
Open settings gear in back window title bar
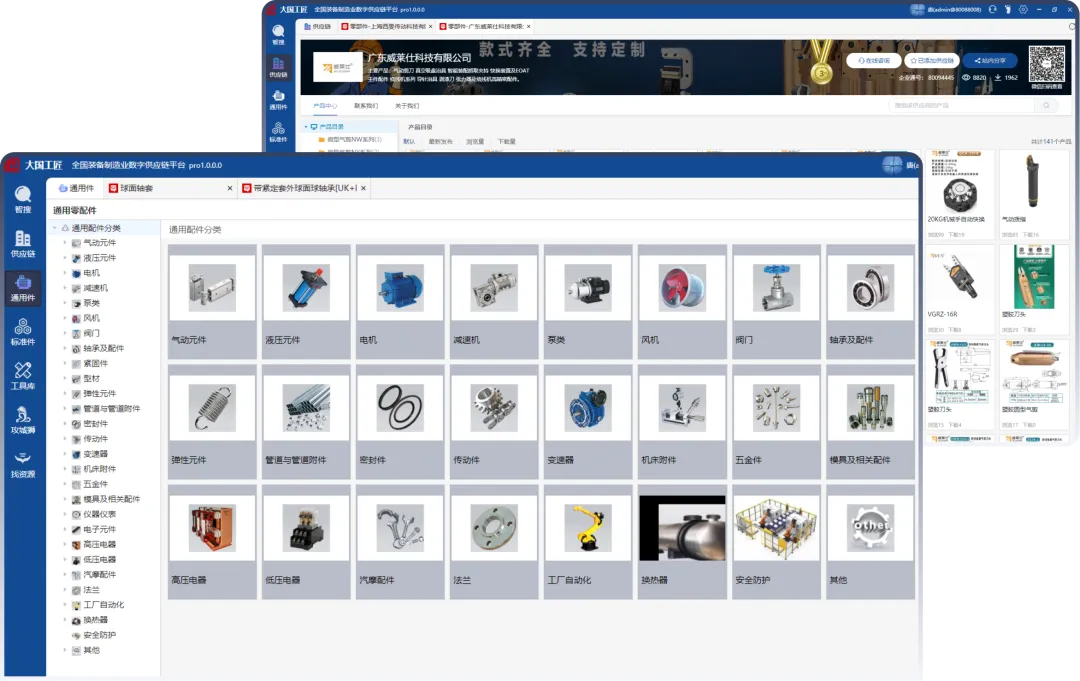[1024, 10]
